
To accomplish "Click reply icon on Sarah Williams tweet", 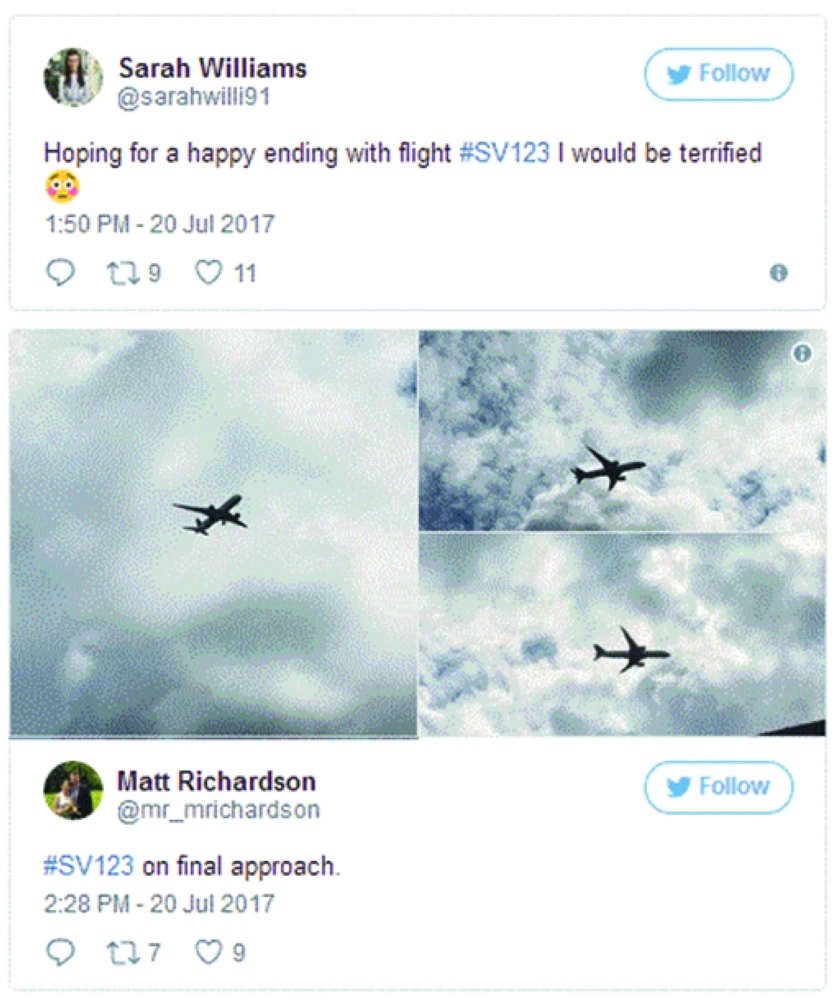I will (x=61, y=273).
